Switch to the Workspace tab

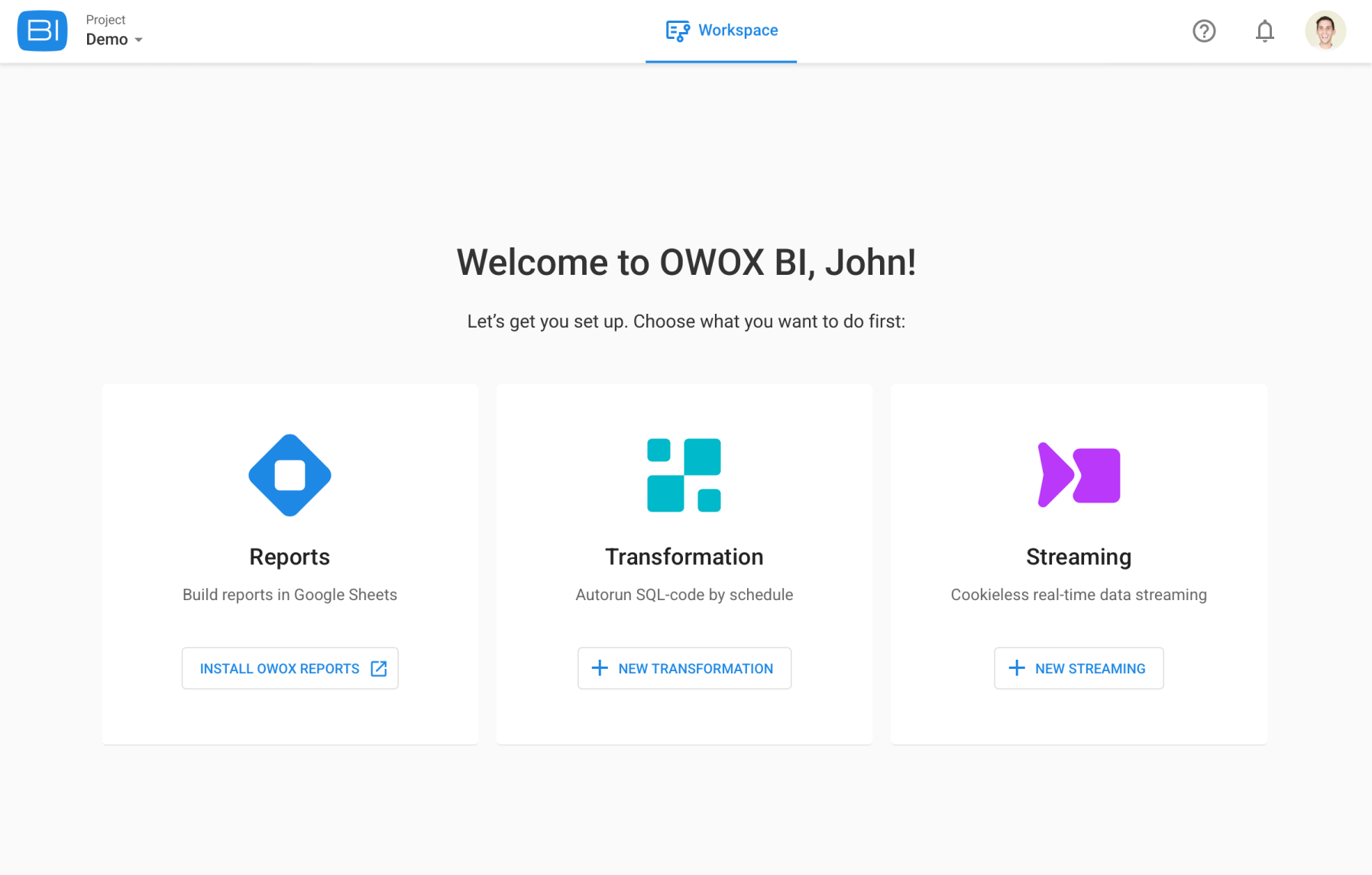[x=721, y=31]
